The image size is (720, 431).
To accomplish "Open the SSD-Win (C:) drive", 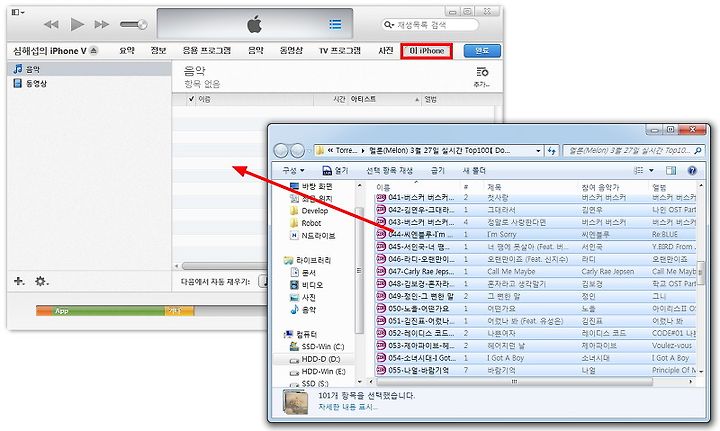I will (317, 347).
